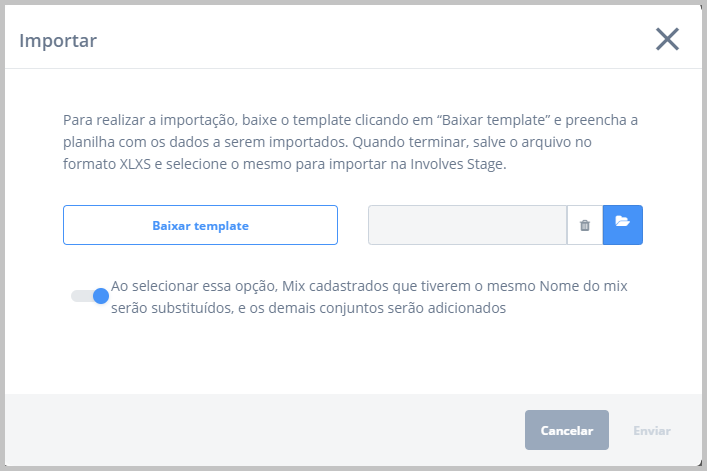Select the blue folder button to choose a file
707x471 pixels.
pos(623,225)
